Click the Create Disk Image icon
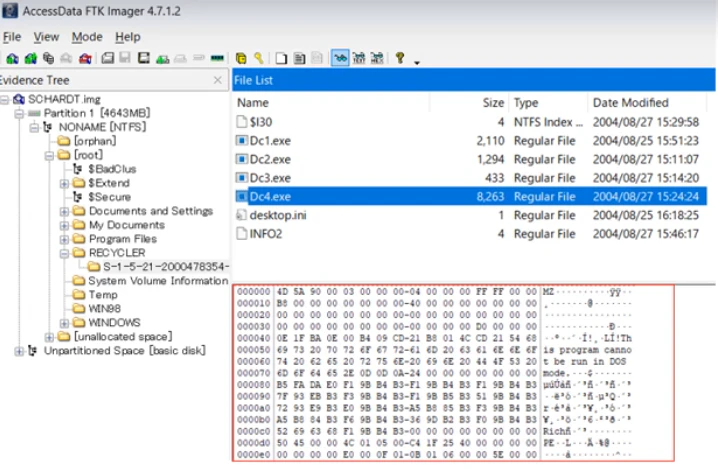 [108, 58]
